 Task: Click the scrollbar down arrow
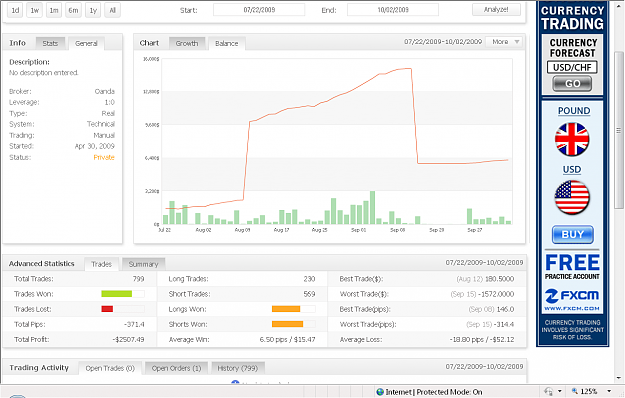pyautogui.click(x=619, y=378)
